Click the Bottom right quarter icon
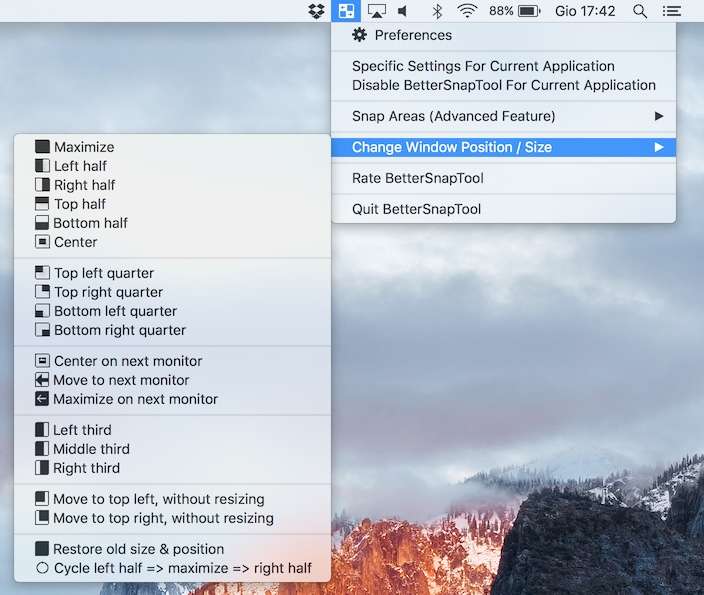Viewport: 704px width, 595px height. coord(42,330)
